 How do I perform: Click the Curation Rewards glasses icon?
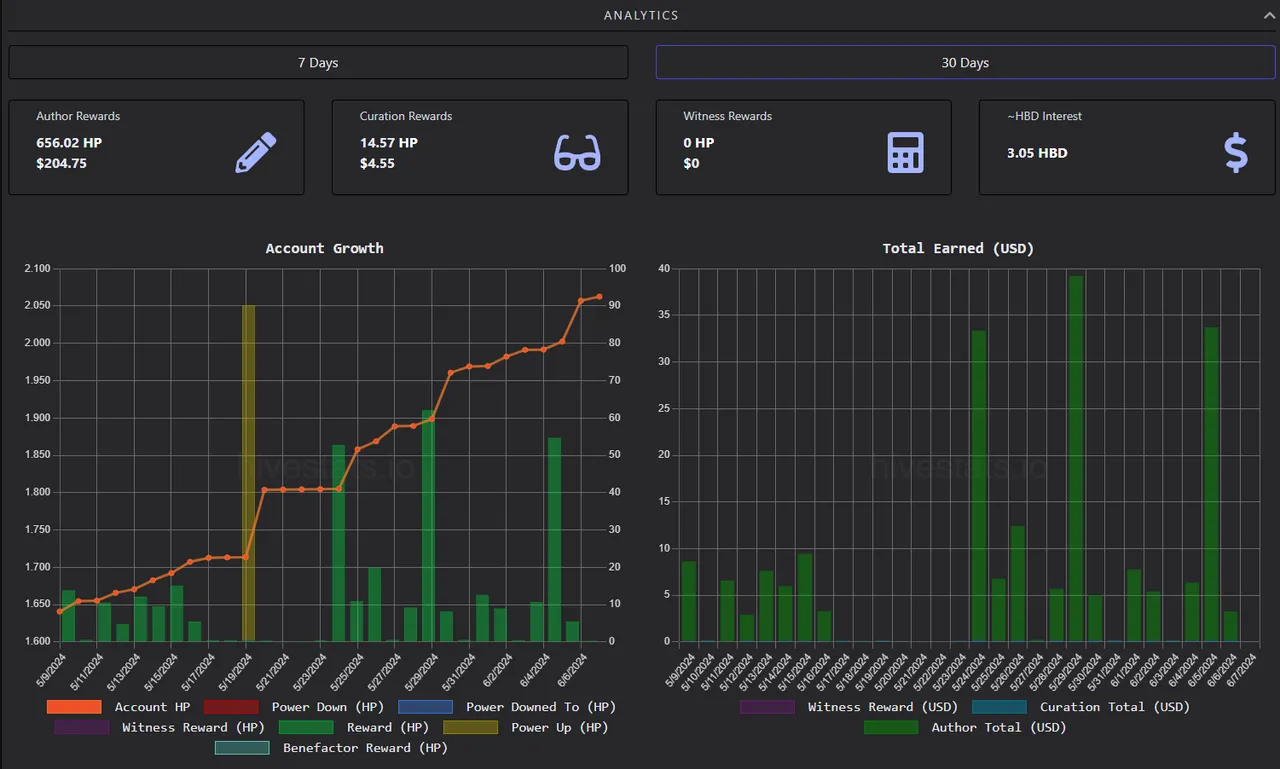tap(578, 153)
